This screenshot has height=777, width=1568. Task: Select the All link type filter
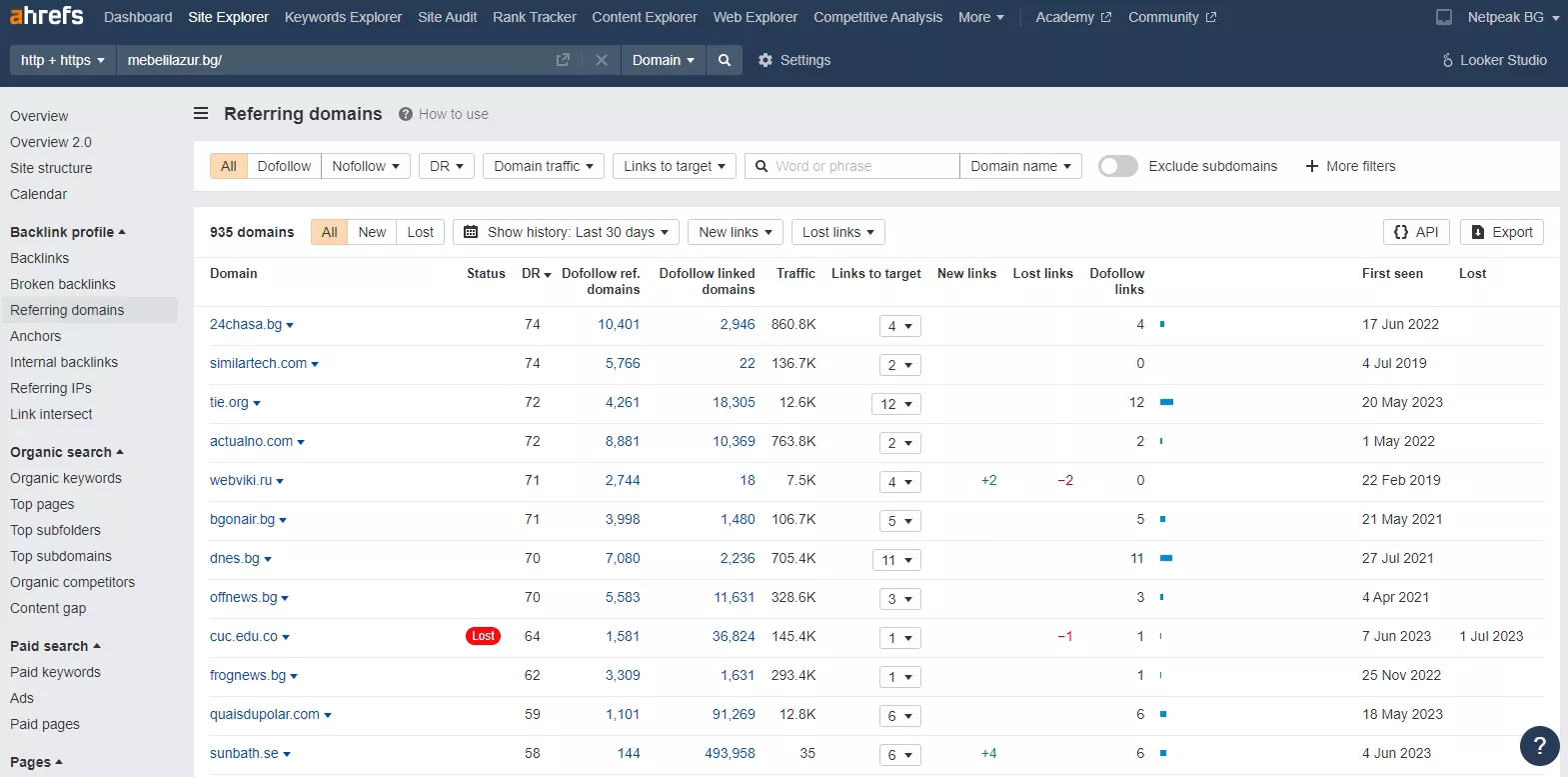pyautogui.click(x=229, y=166)
